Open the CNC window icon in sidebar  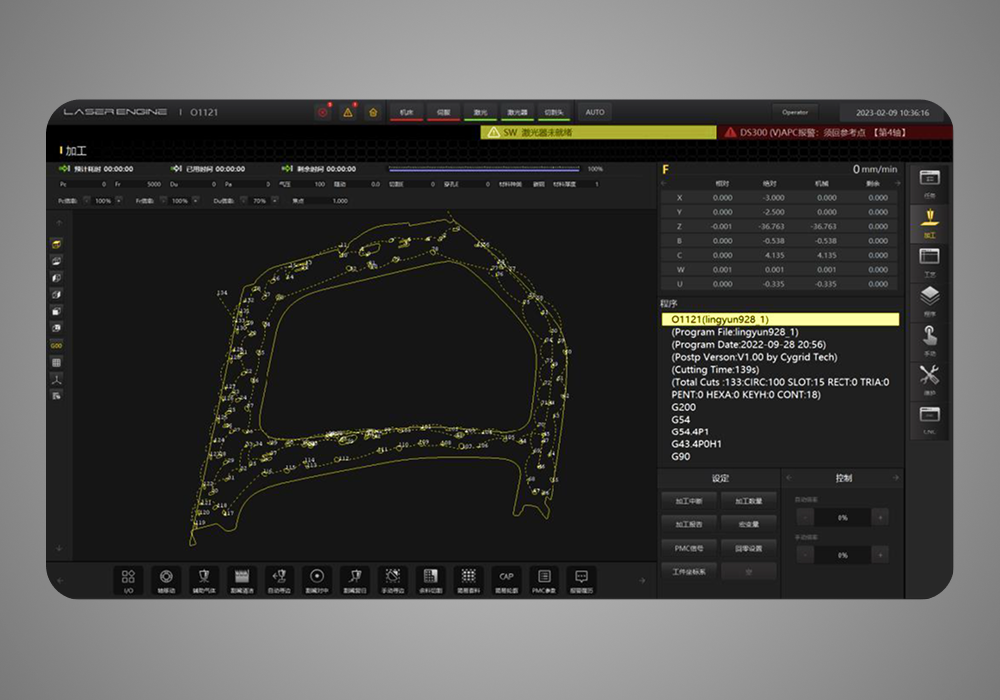point(929,420)
